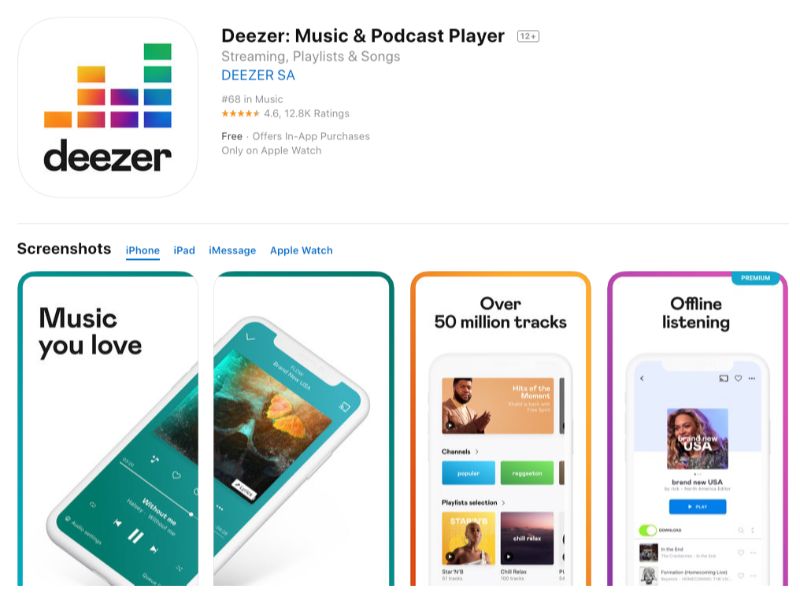
Task: Click the blue Play button under brand new USA
Action: pos(697,507)
